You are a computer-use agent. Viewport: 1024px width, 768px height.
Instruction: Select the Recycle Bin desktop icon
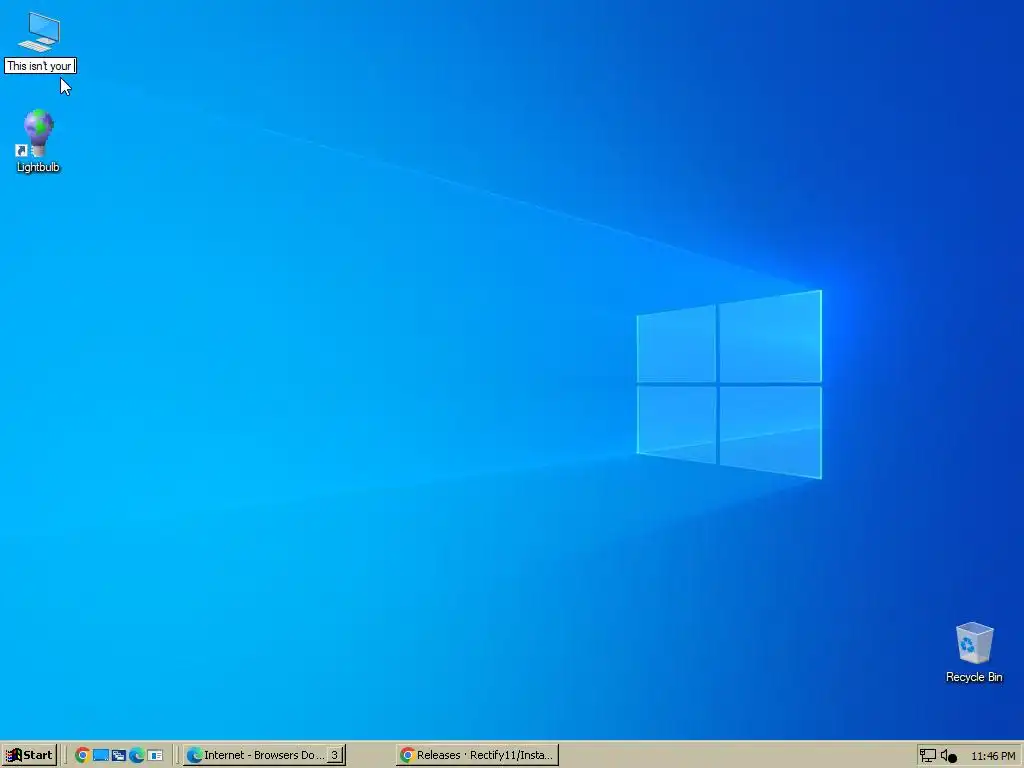tap(974, 643)
